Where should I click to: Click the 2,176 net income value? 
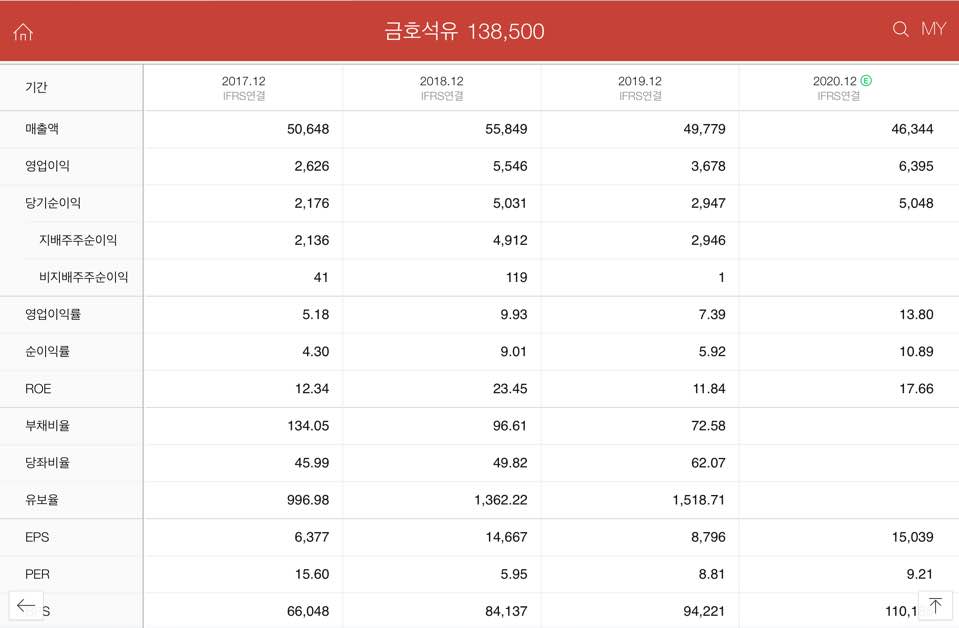(311, 203)
